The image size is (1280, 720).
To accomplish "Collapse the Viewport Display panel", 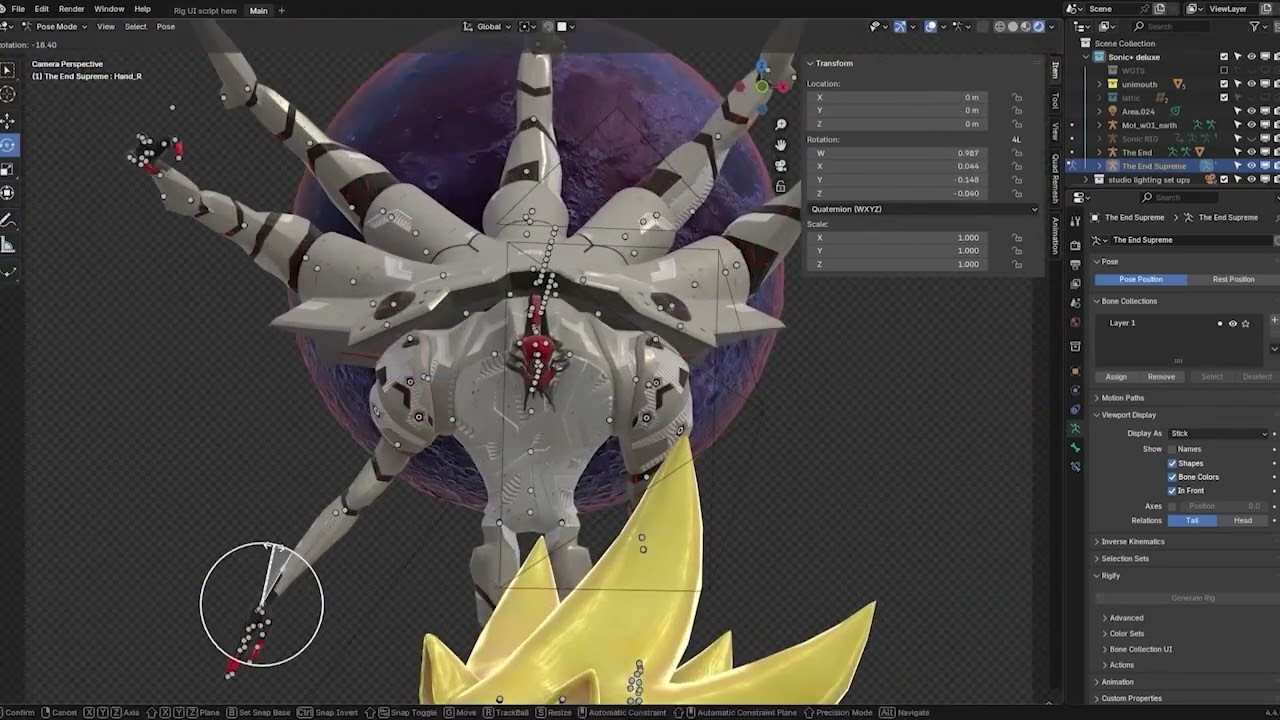I will 1128,415.
